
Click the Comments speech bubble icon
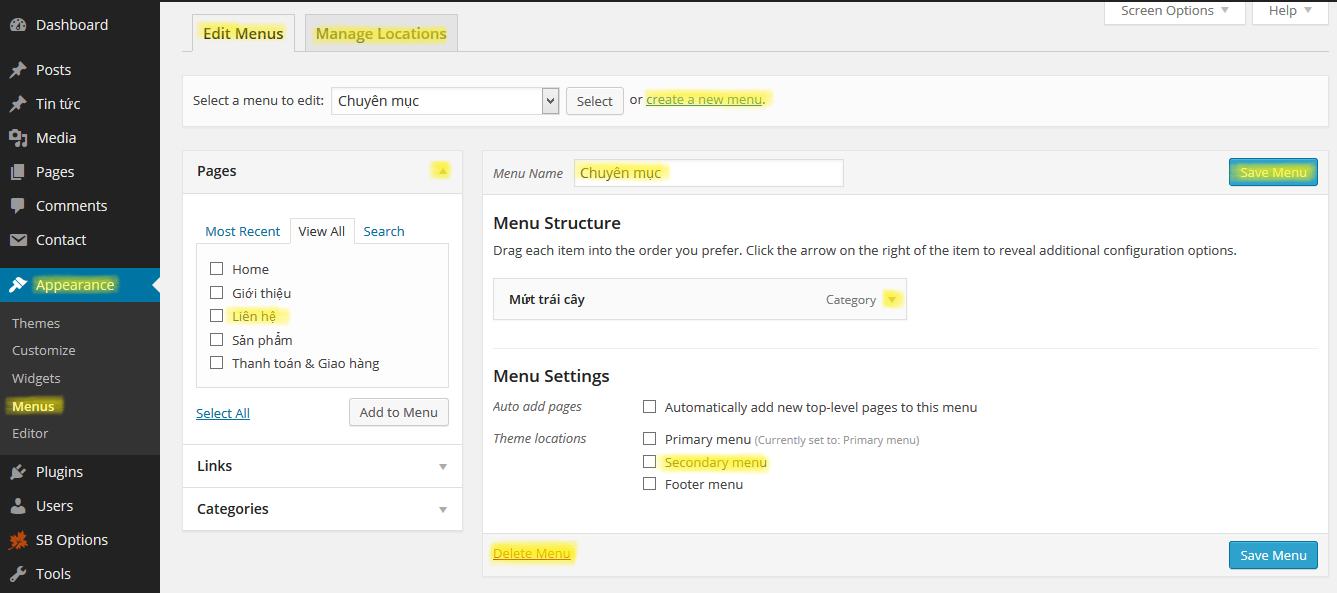point(18,206)
